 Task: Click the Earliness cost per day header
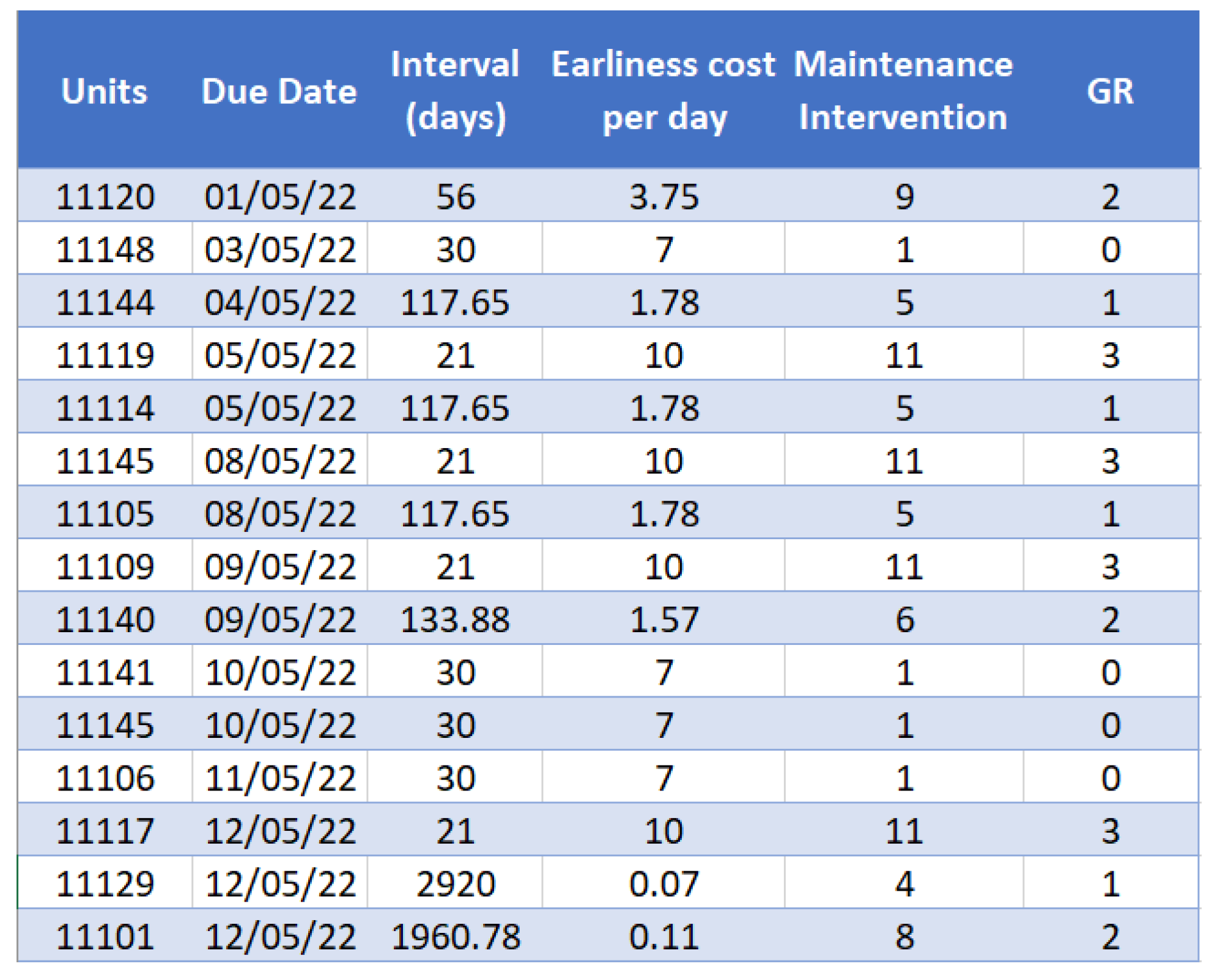pos(664,90)
